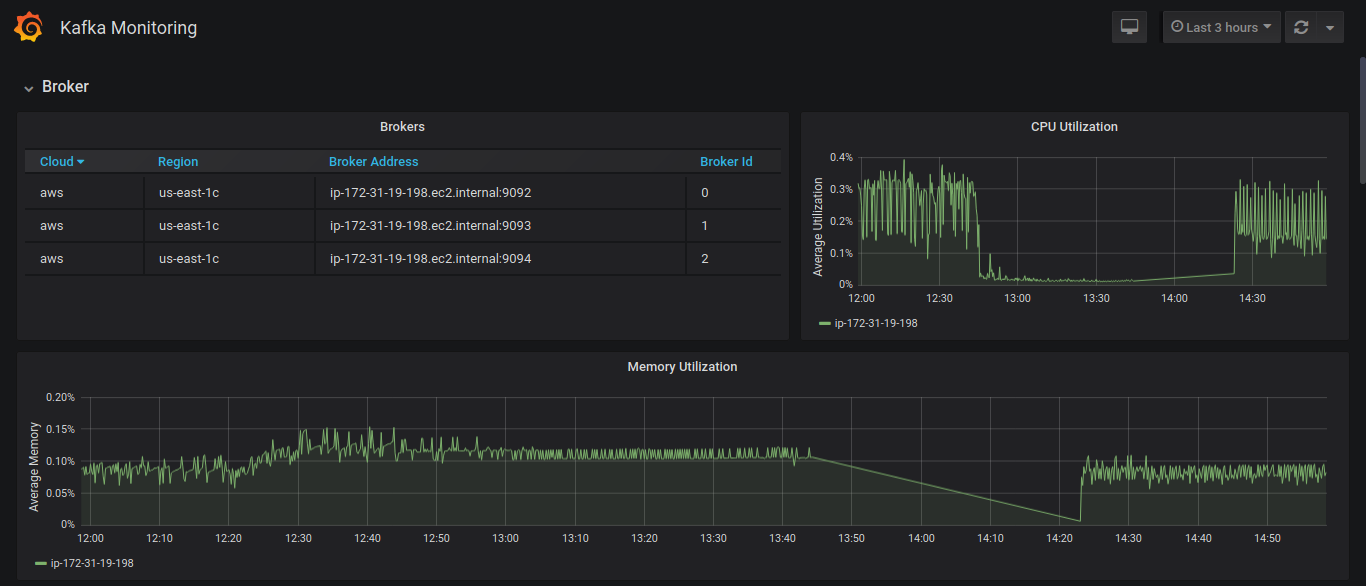The image size is (1366, 586).
Task: Click ip-172-31-19-198.ec2.internal:9092 address cell
Action: [500, 192]
